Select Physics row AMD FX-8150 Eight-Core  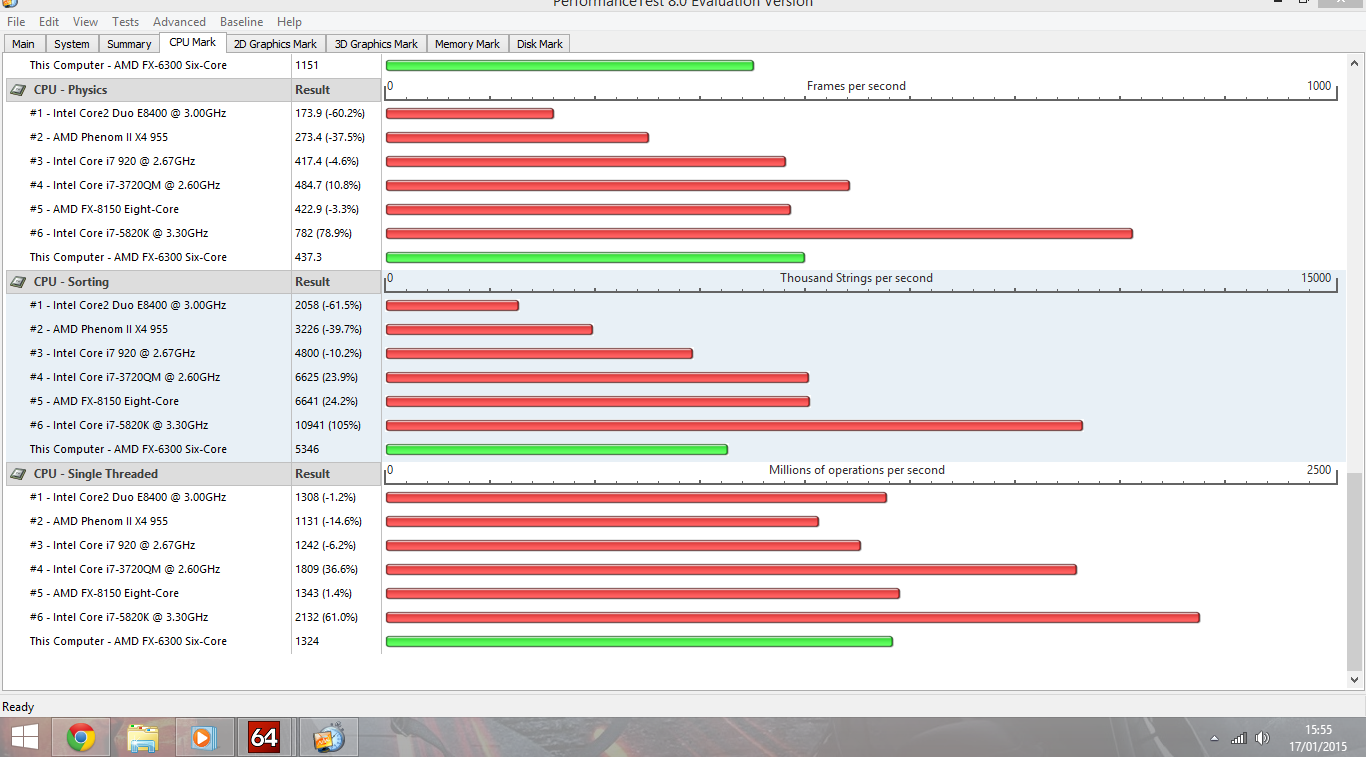pos(104,209)
